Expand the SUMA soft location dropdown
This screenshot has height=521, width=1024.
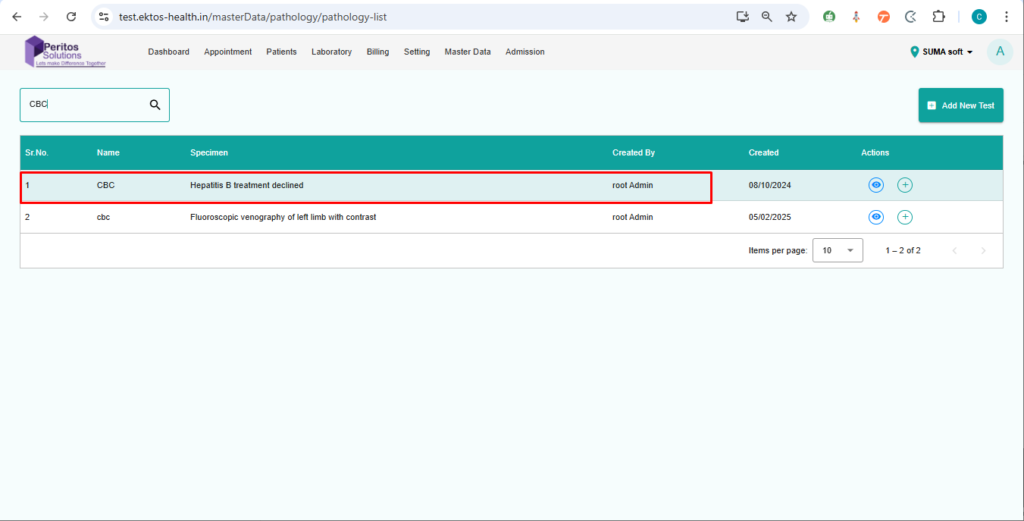click(942, 52)
